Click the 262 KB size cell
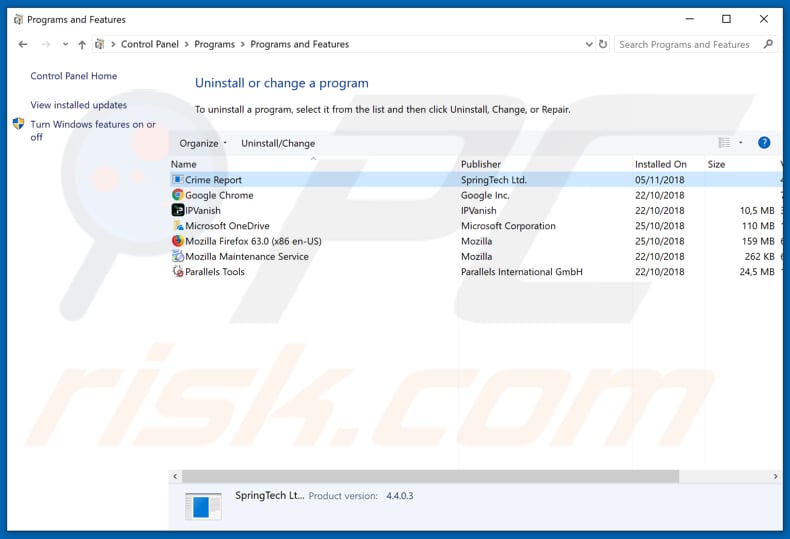The image size is (790, 539). pyautogui.click(x=759, y=256)
